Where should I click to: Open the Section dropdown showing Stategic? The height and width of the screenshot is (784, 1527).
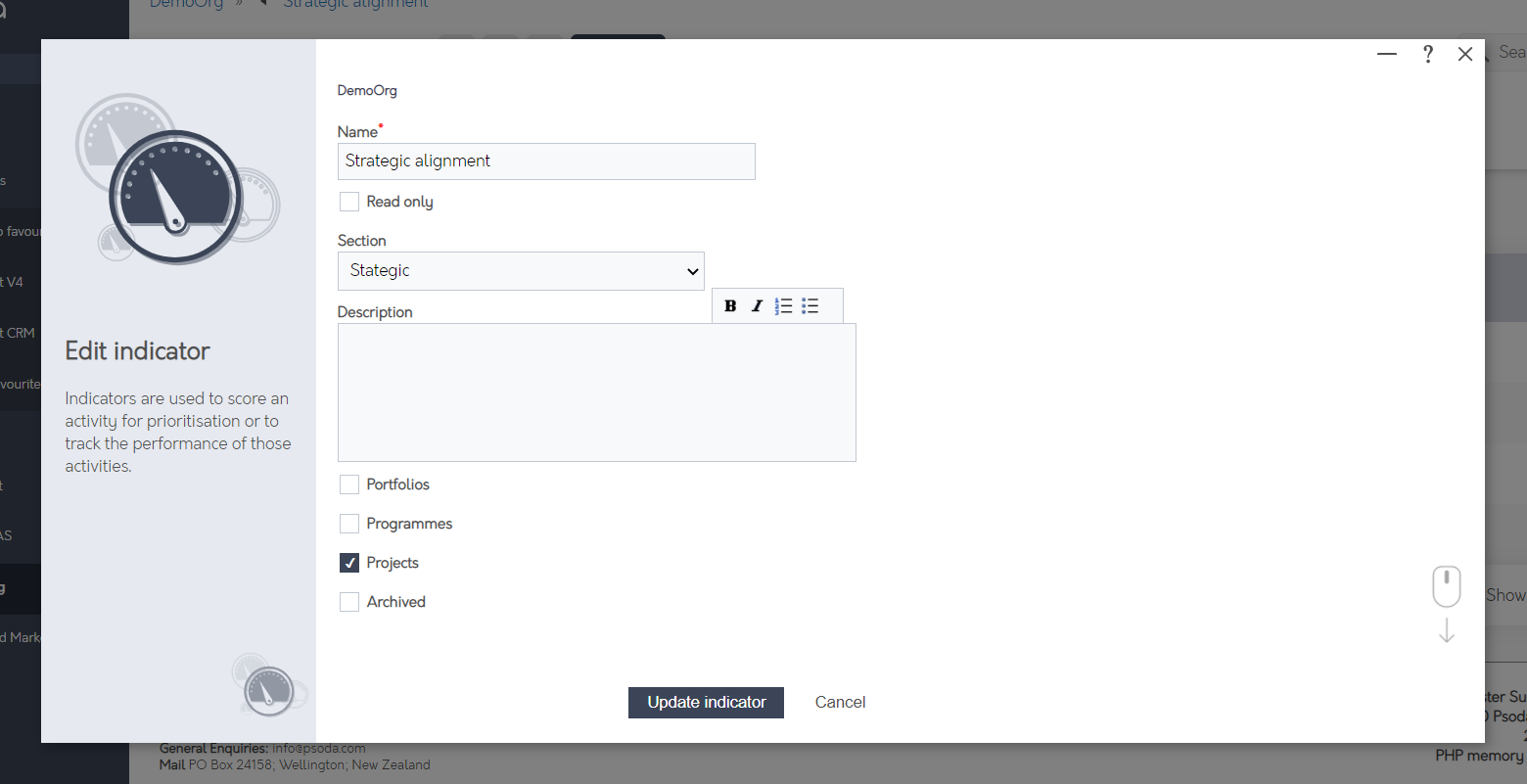(521, 270)
